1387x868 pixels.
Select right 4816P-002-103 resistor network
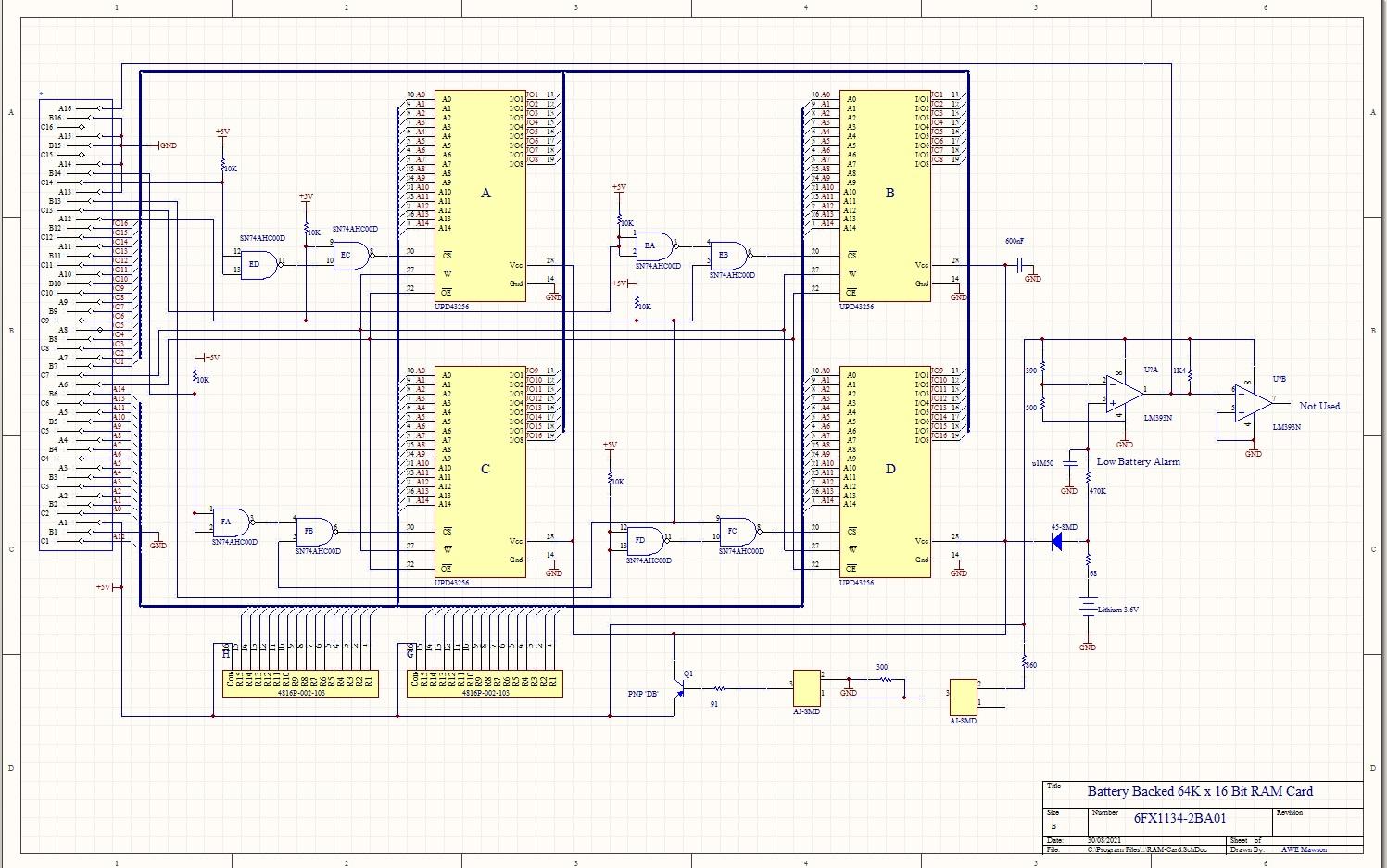pyautogui.click(x=485, y=684)
